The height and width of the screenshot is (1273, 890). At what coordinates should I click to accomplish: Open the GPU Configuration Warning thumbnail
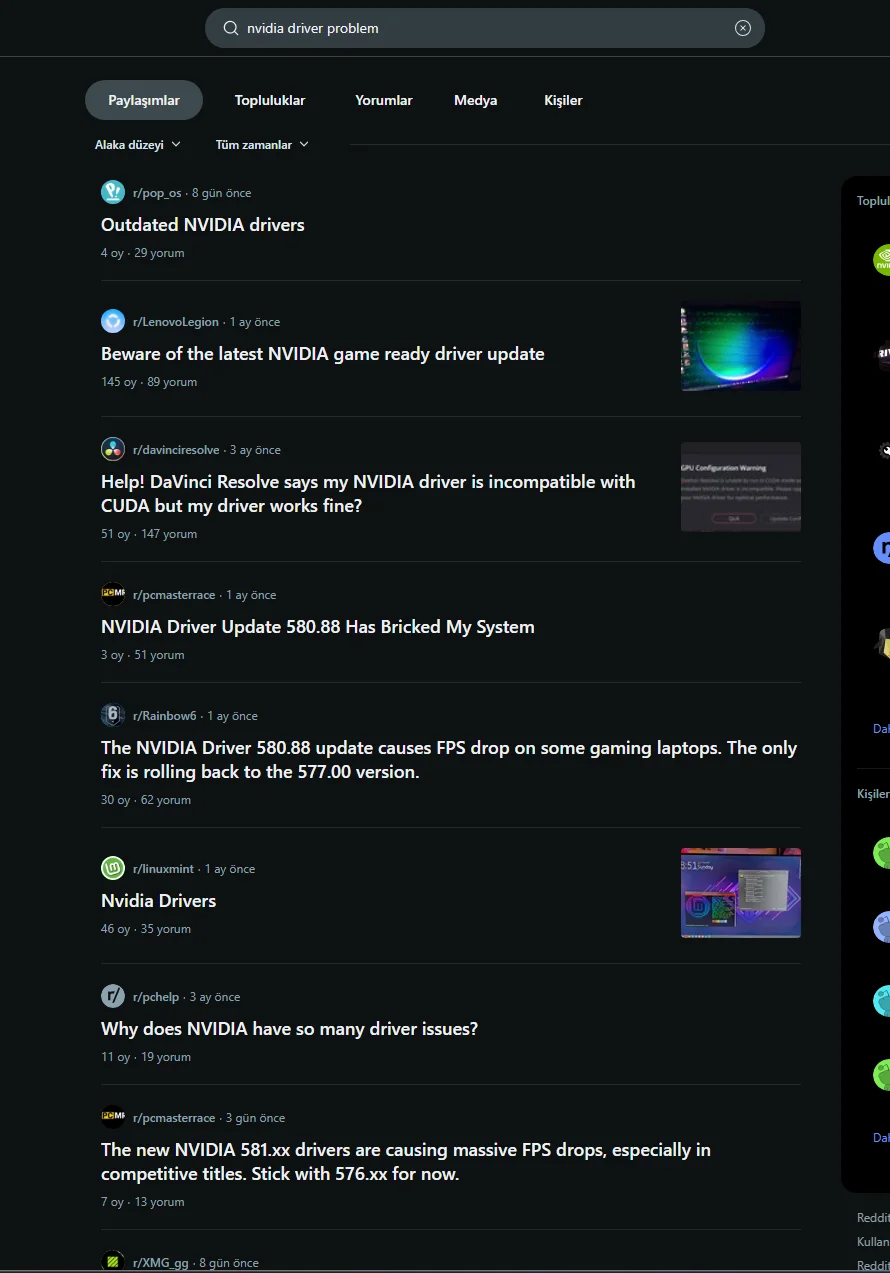coord(741,487)
